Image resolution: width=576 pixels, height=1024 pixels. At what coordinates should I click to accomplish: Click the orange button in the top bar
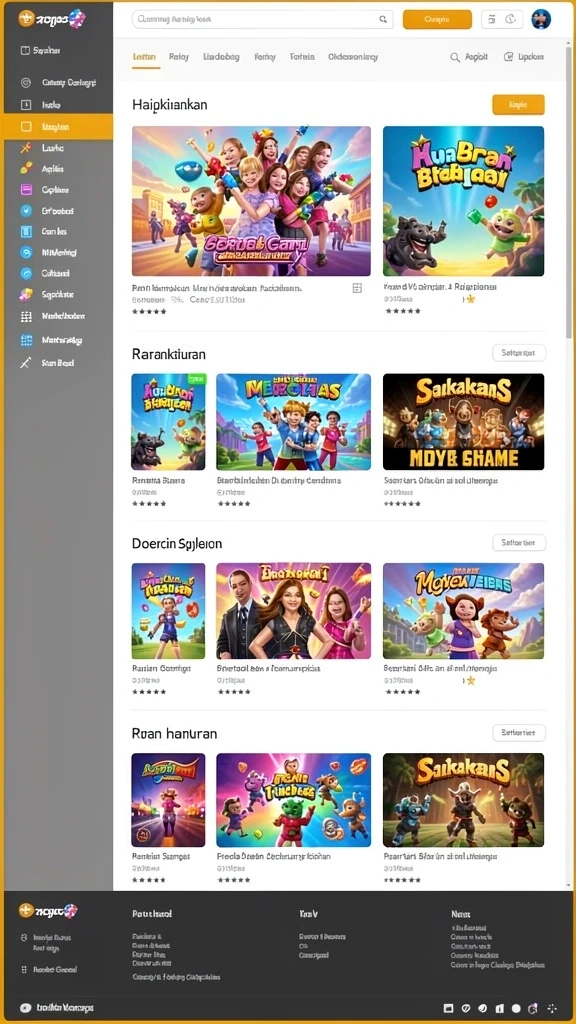coord(437,20)
